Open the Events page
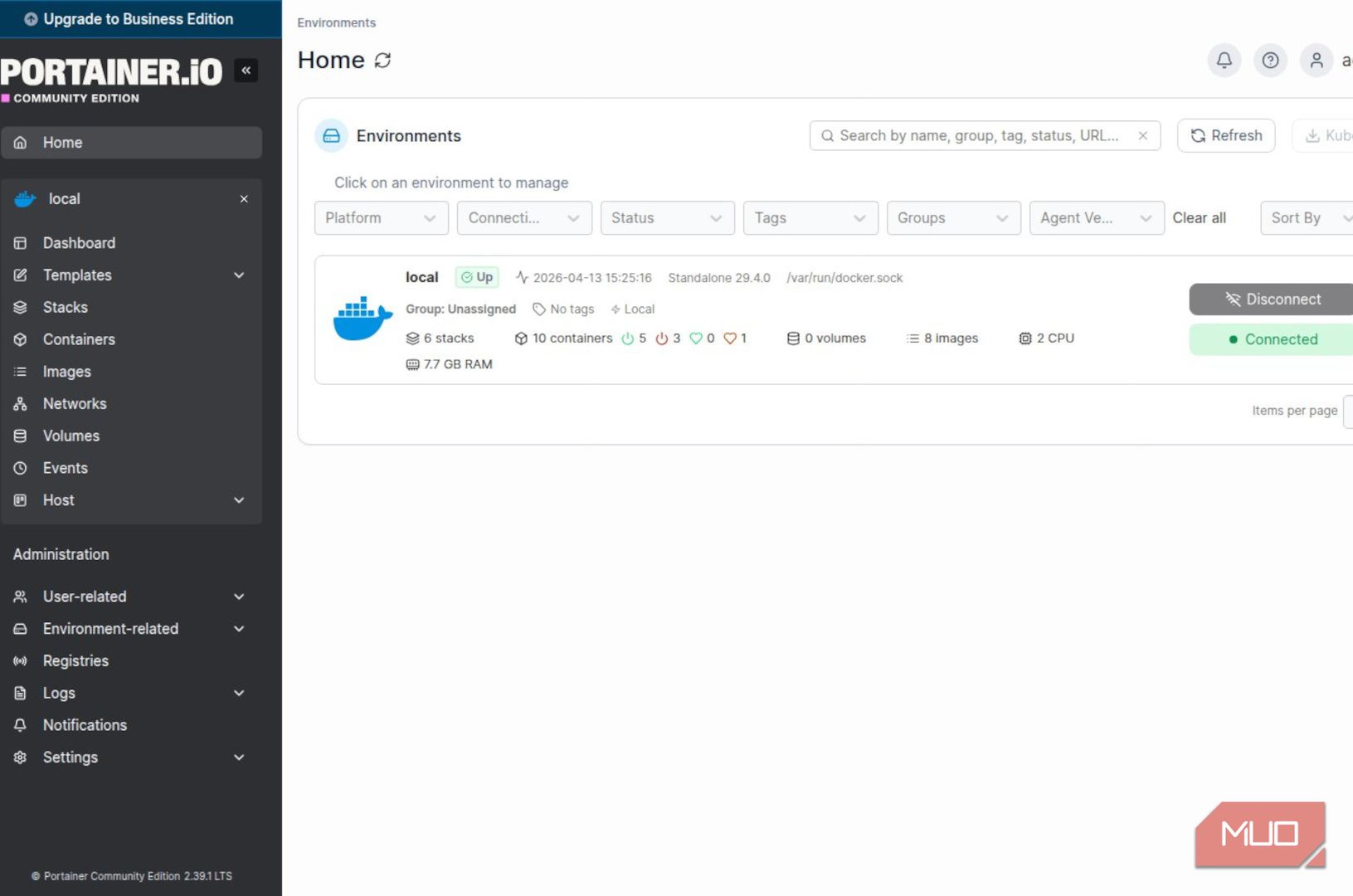 [x=132, y=468]
